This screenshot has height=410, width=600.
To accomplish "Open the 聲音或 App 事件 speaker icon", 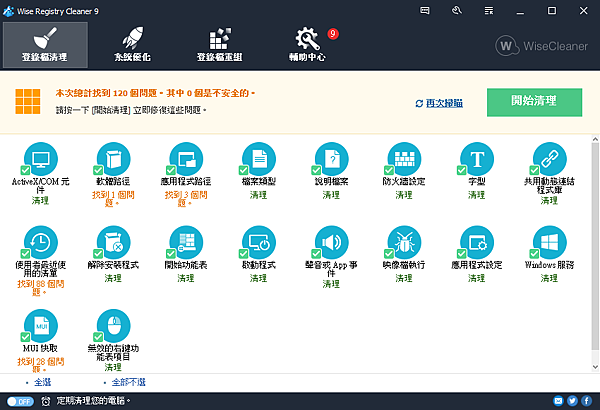I will (332, 242).
